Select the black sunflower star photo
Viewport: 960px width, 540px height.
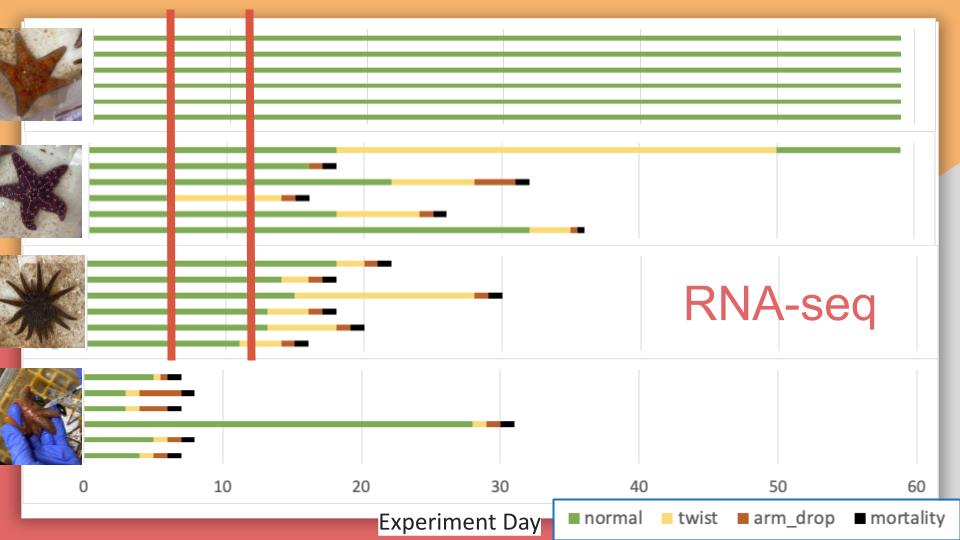[42, 302]
